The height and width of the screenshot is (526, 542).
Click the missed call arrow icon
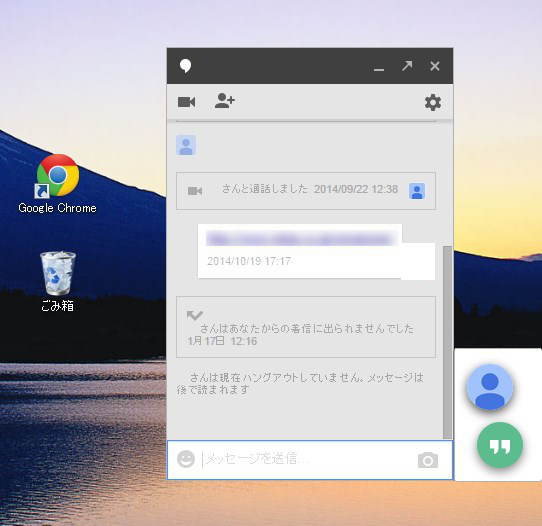tap(195, 314)
